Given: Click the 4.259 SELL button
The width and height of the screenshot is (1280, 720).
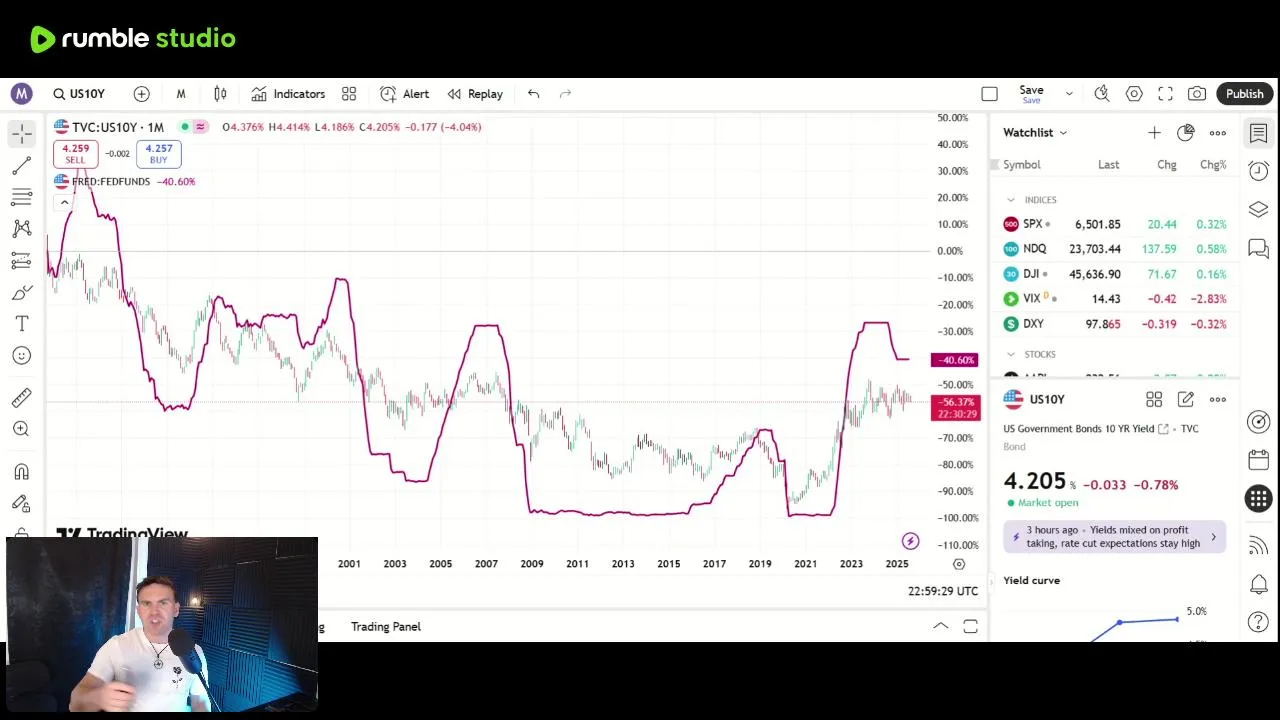Looking at the screenshot, I should [x=75, y=153].
